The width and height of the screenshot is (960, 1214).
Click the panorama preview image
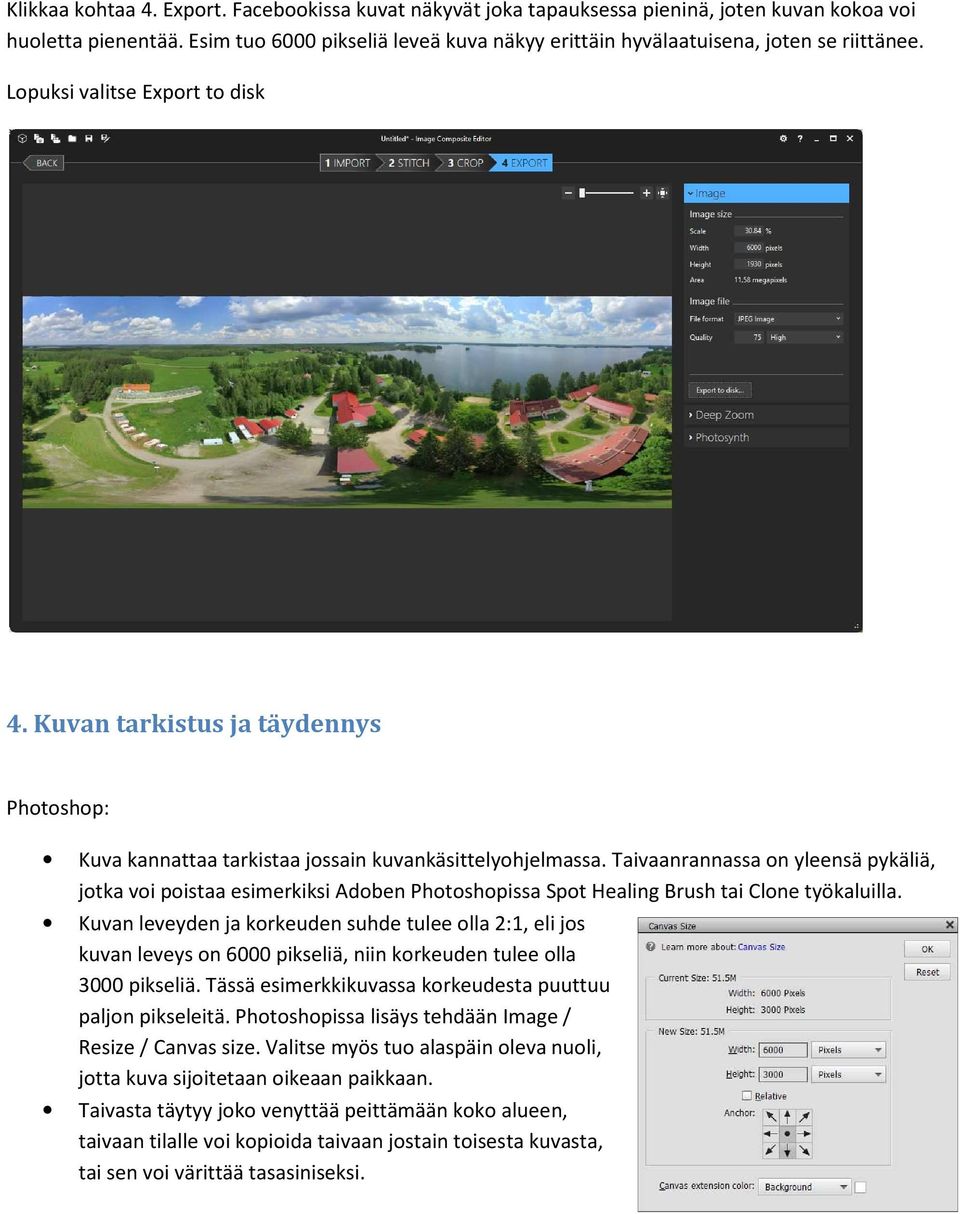347,402
